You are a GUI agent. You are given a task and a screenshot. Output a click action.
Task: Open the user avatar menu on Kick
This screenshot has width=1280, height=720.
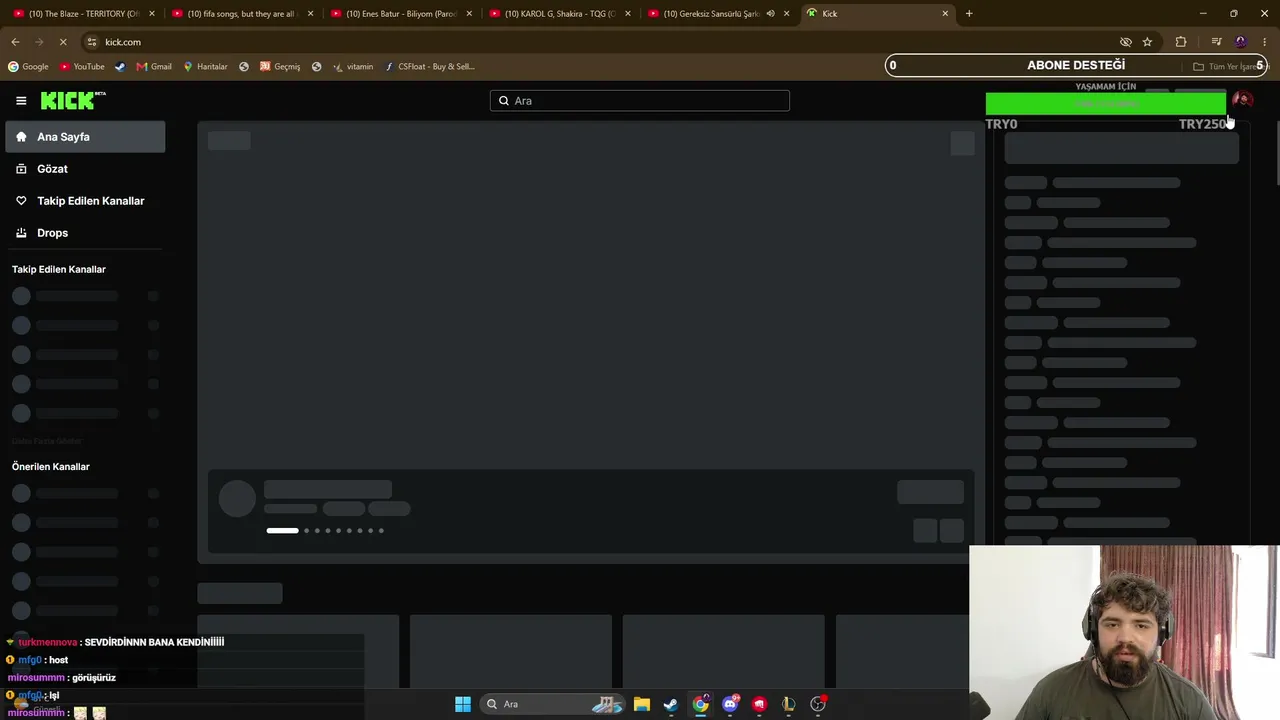(x=1242, y=100)
